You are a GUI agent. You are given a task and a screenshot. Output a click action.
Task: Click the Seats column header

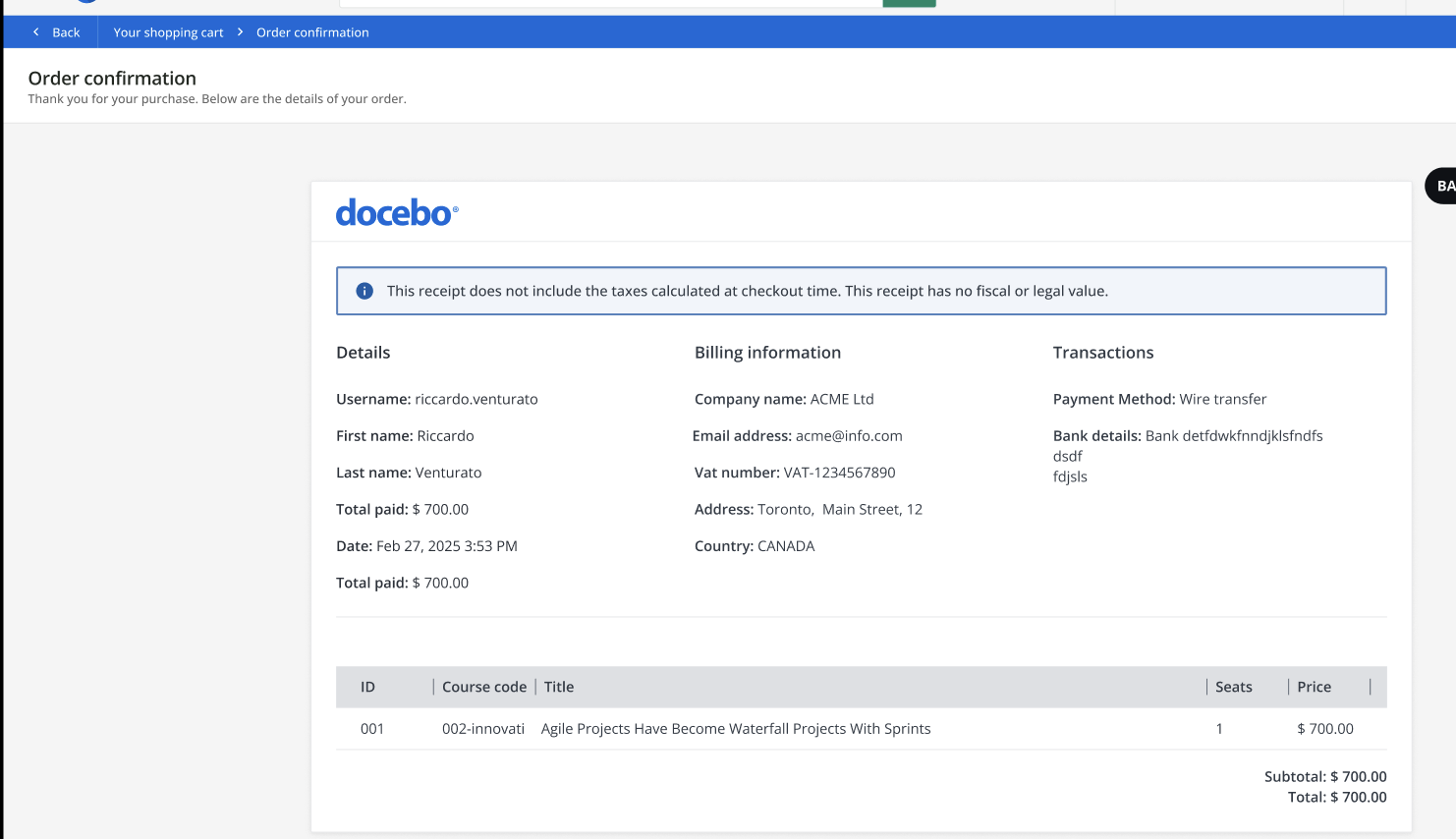[x=1233, y=687]
